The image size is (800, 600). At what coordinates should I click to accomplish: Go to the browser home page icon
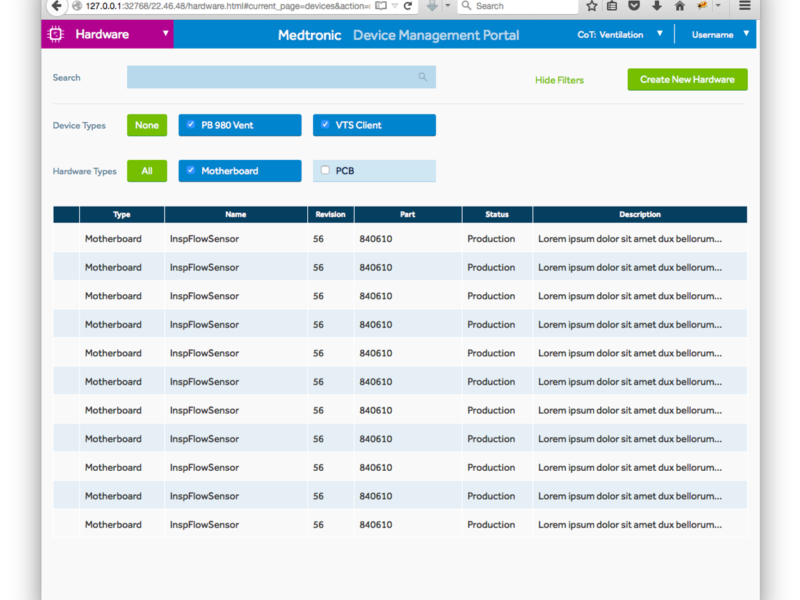pos(680,6)
